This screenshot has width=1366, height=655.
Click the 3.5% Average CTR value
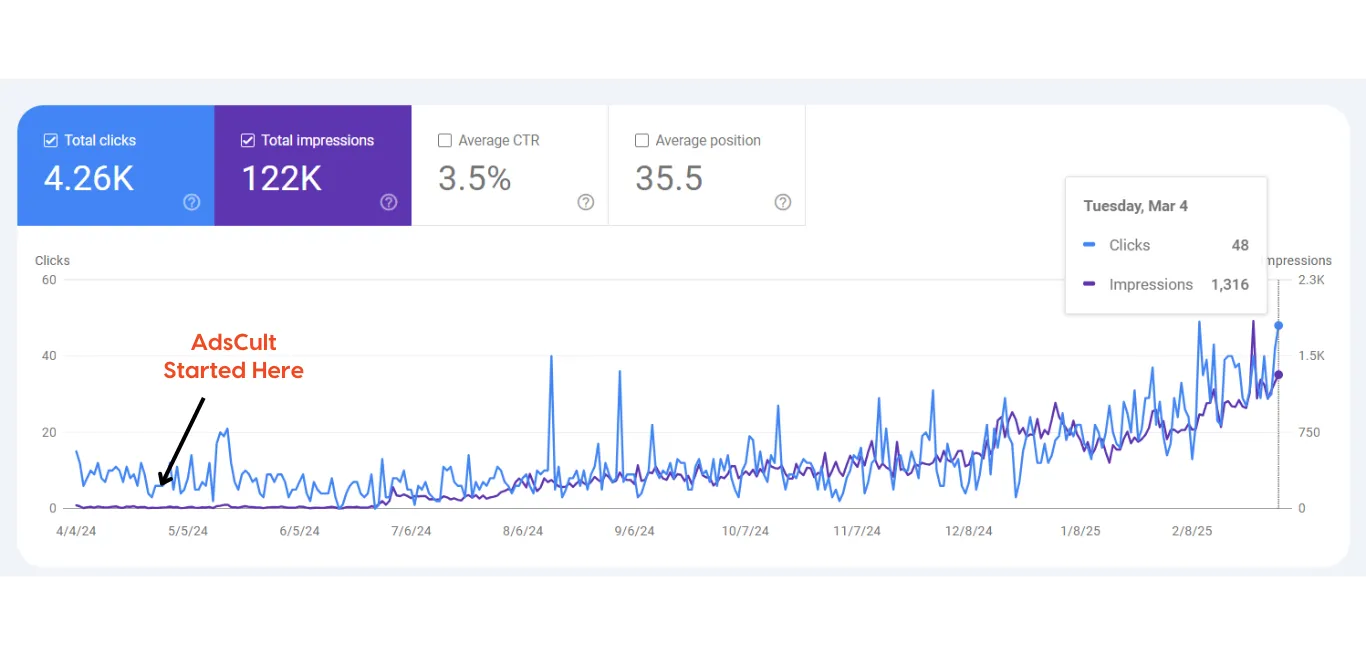475,179
